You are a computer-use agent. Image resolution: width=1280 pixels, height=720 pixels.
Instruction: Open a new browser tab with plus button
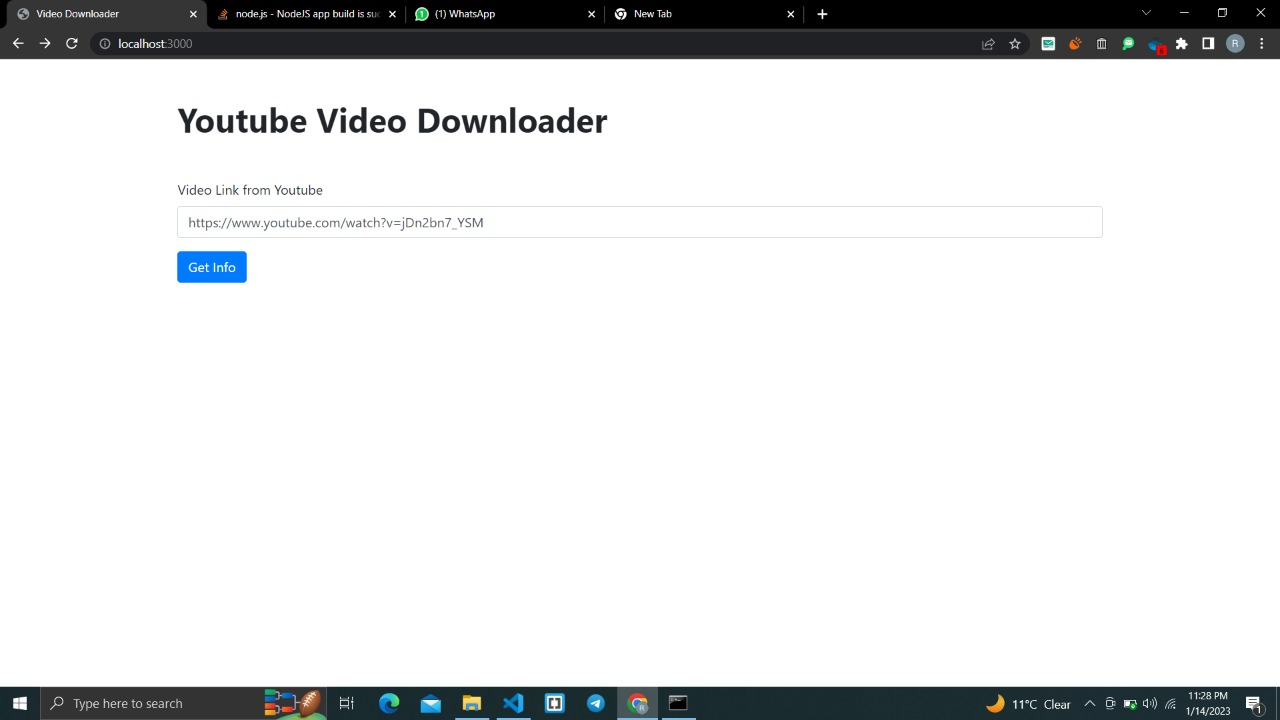822,14
